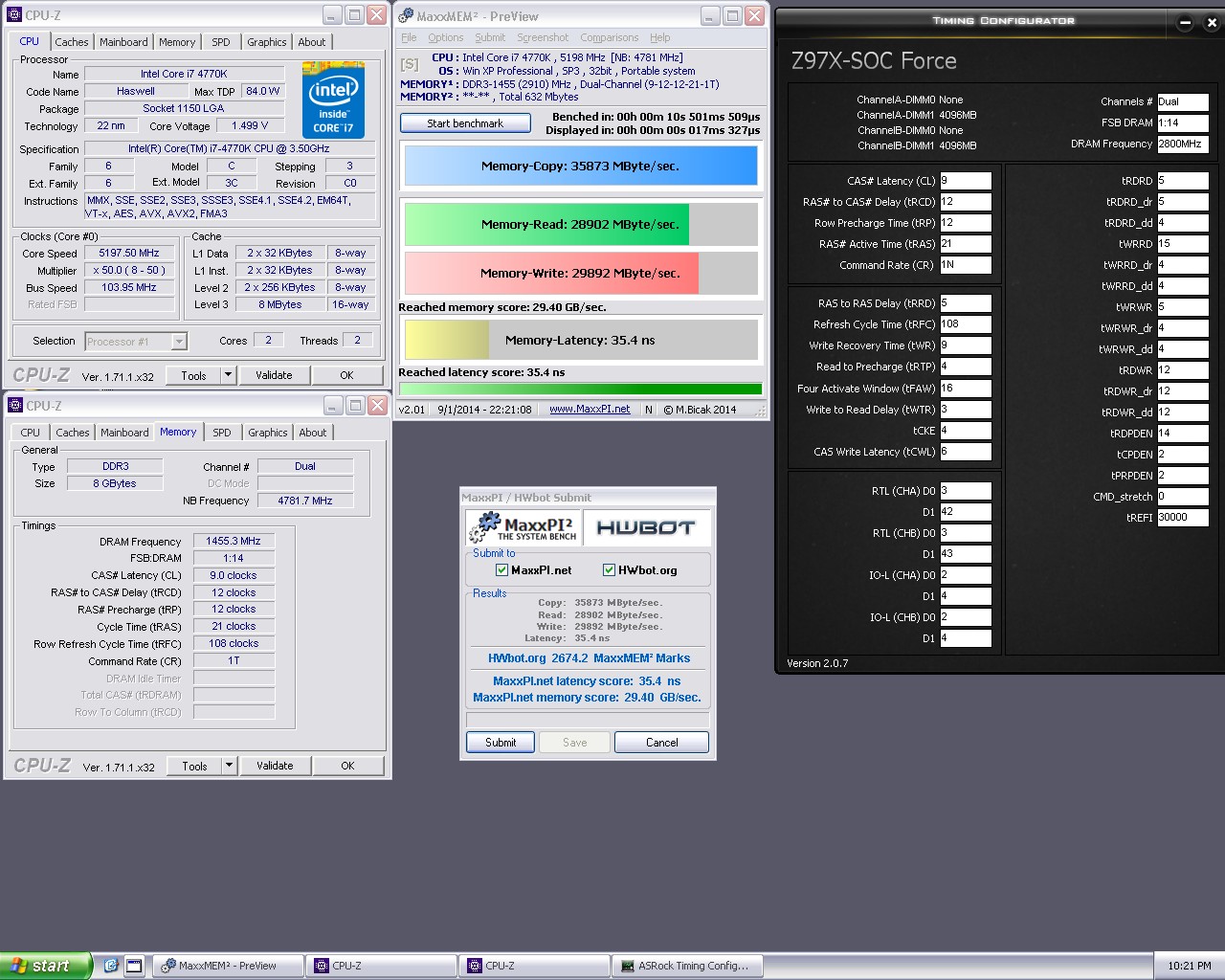Click the Refresh Cycle Time (tRFC) field
The height and width of the screenshot is (980, 1225).
pyautogui.click(x=966, y=324)
